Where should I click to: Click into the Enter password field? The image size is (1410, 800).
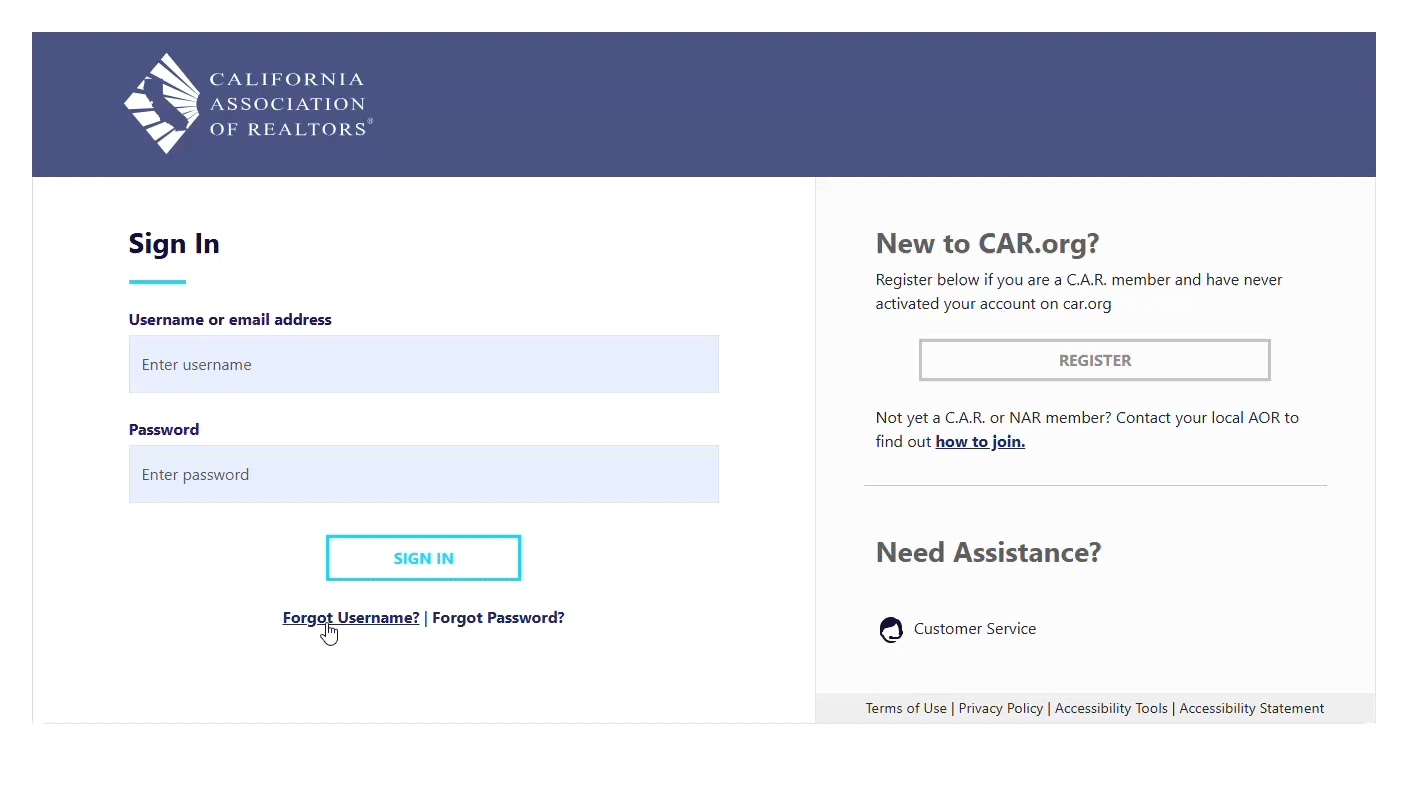pyautogui.click(x=423, y=474)
